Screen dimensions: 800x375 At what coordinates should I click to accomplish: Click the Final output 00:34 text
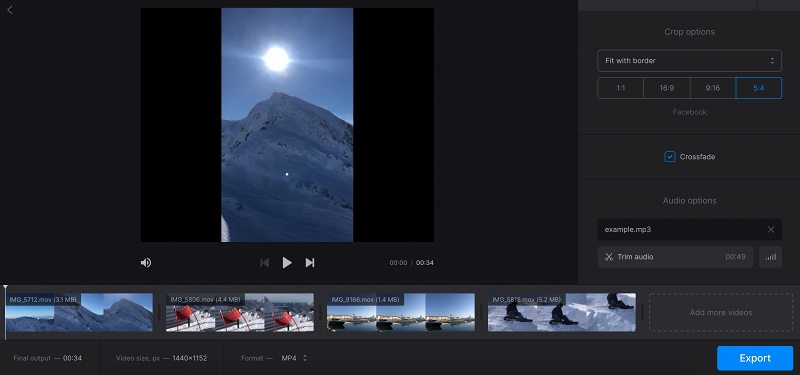(47, 358)
